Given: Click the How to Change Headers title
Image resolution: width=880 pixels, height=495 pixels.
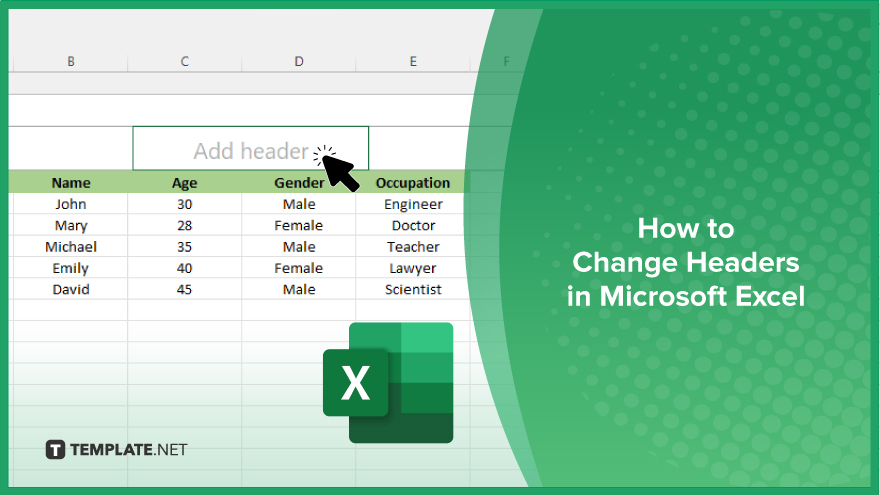Looking at the screenshot, I should pyautogui.click(x=686, y=263).
